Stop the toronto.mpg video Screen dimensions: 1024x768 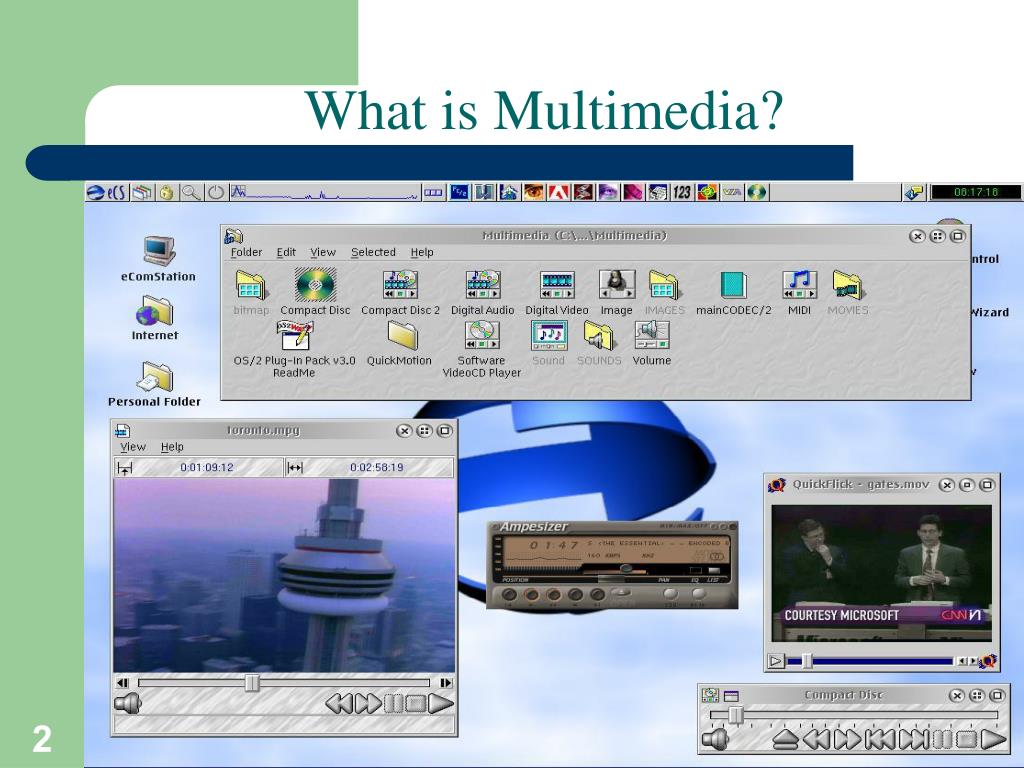(415, 703)
